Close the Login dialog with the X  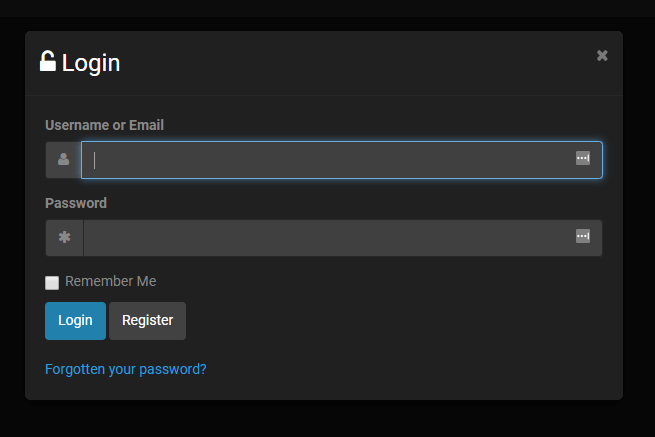(602, 55)
